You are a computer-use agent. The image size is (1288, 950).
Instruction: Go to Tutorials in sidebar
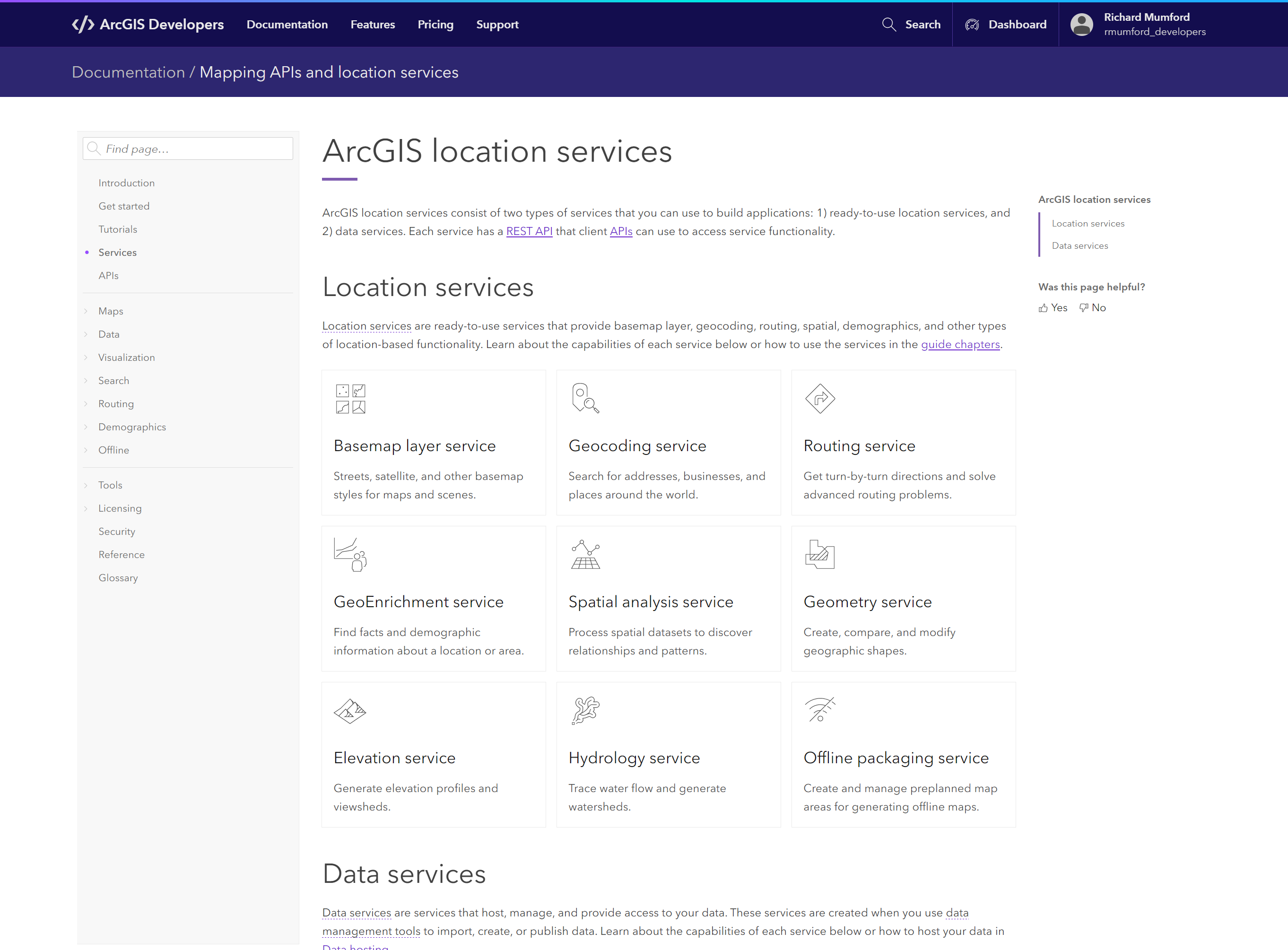tap(118, 229)
